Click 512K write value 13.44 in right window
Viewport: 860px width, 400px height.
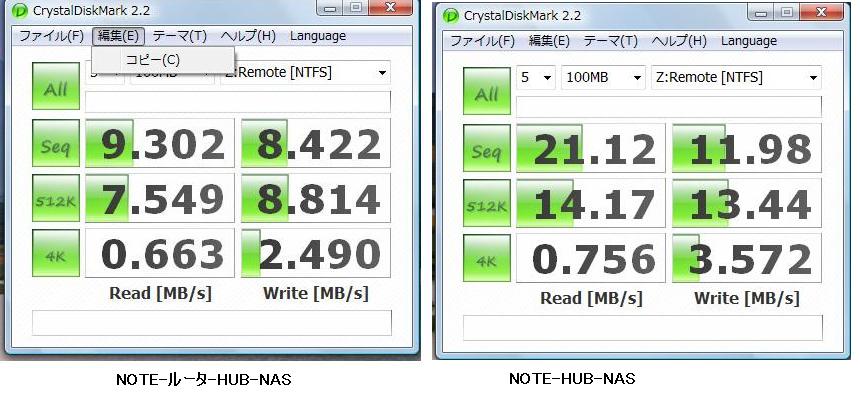(x=747, y=203)
